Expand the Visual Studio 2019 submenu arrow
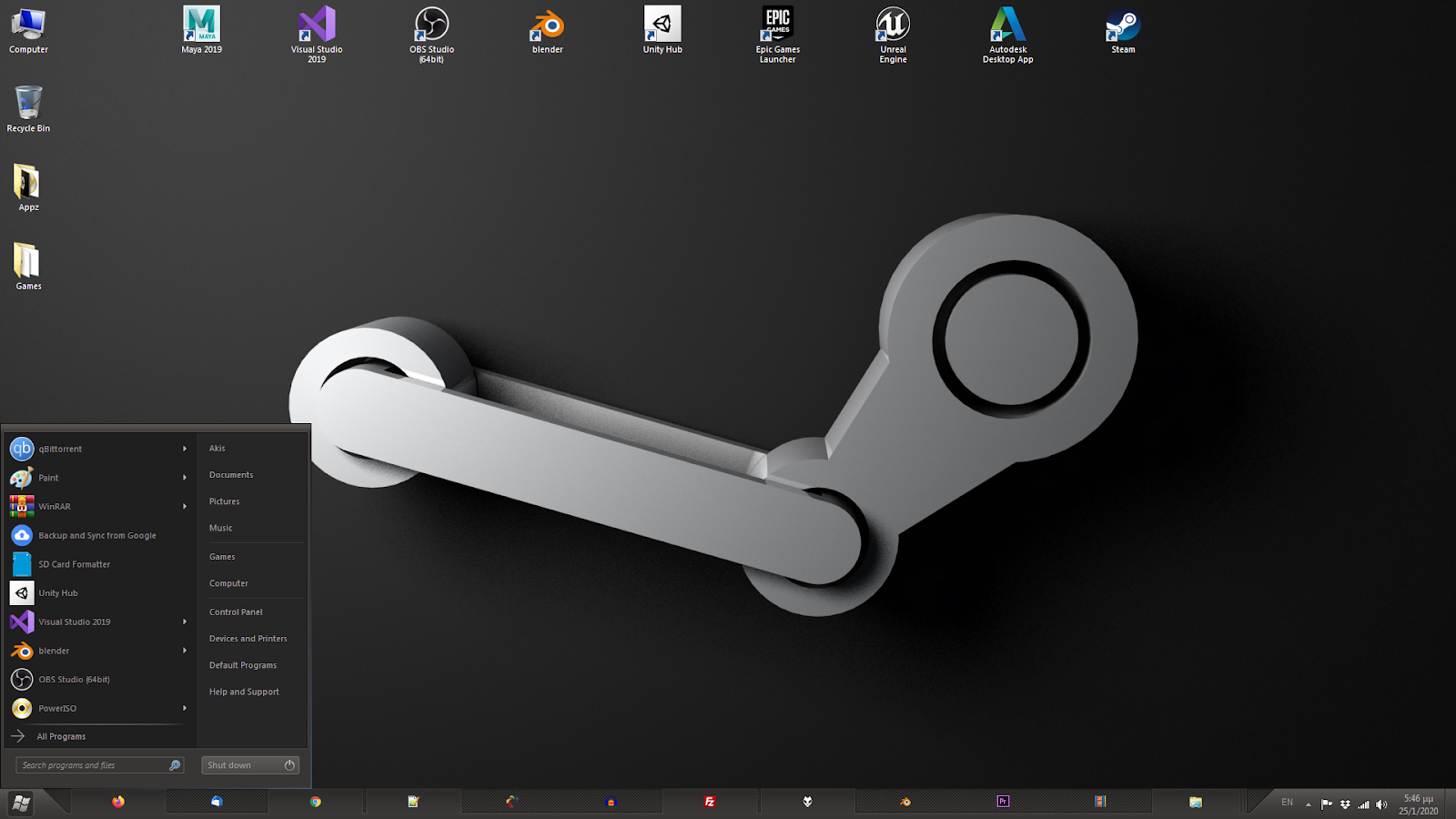1456x819 pixels. point(185,622)
